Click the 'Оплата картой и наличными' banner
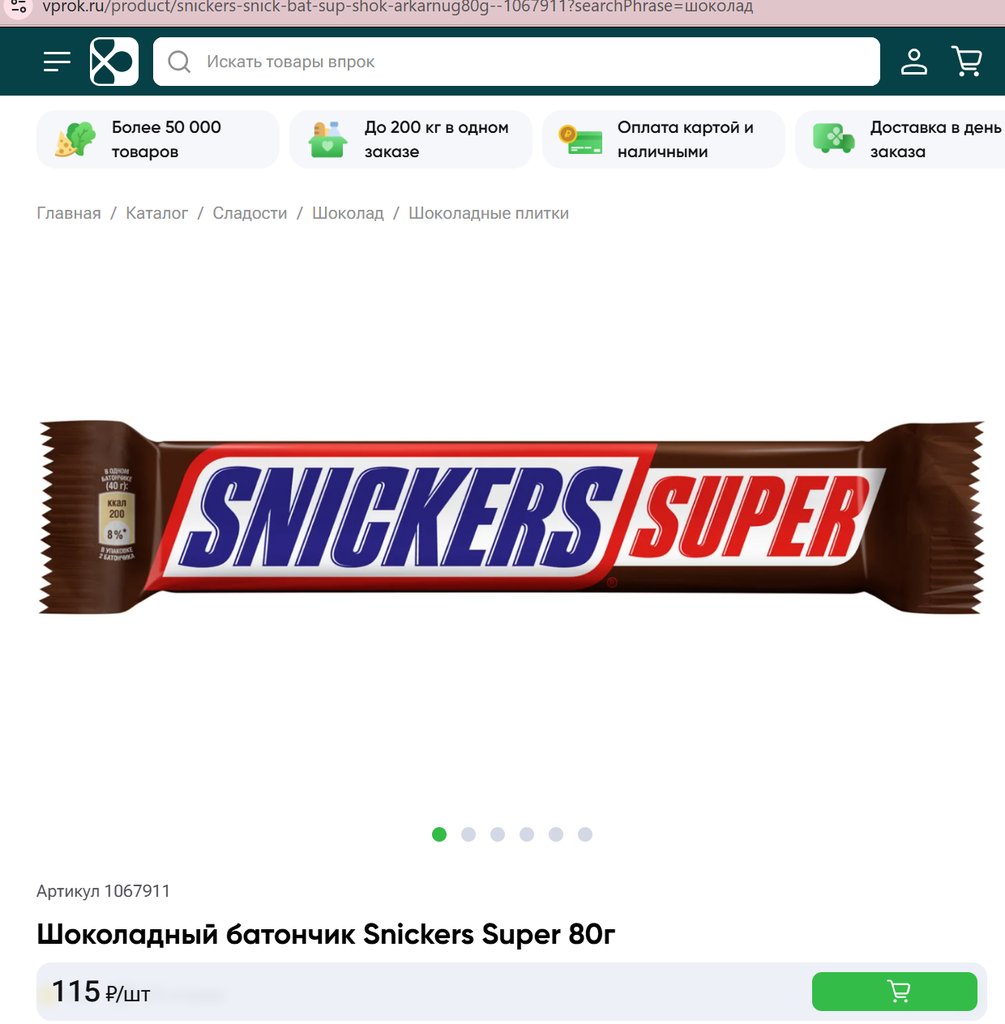The width and height of the screenshot is (1005, 1024). 663,139
